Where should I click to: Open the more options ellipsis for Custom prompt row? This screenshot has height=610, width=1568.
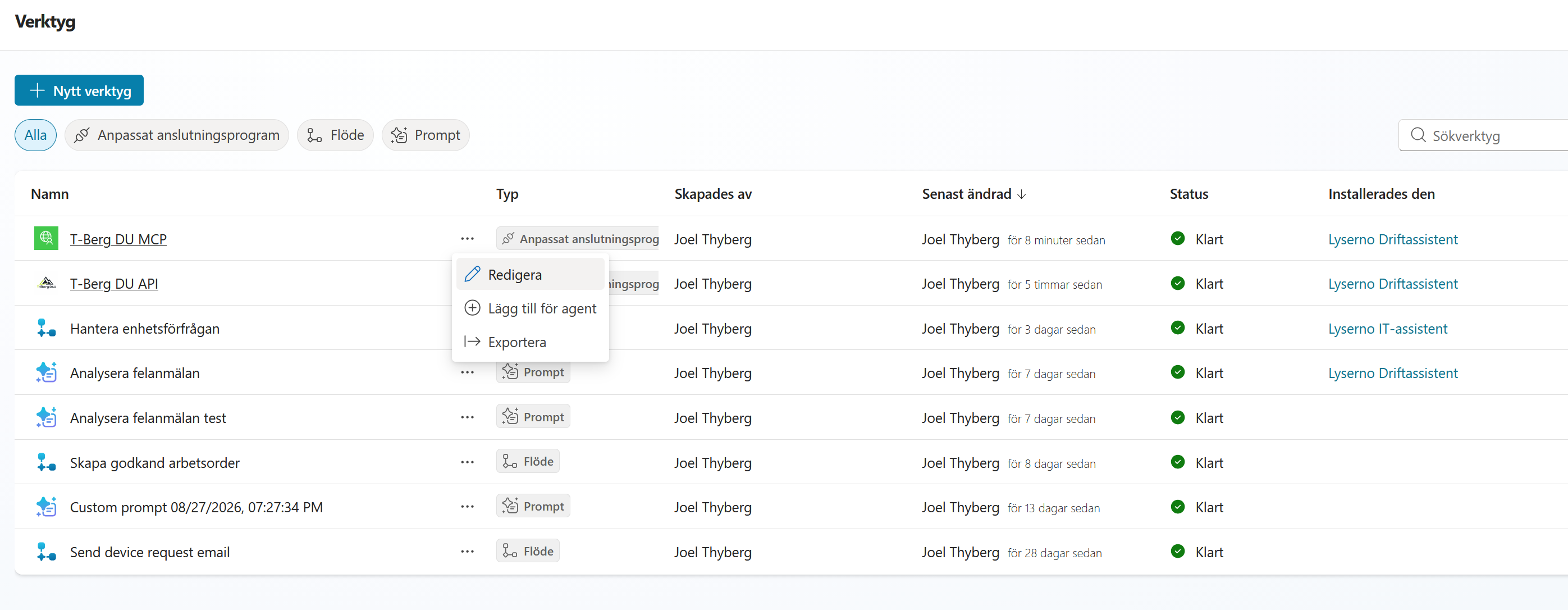(x=468, y=507)
